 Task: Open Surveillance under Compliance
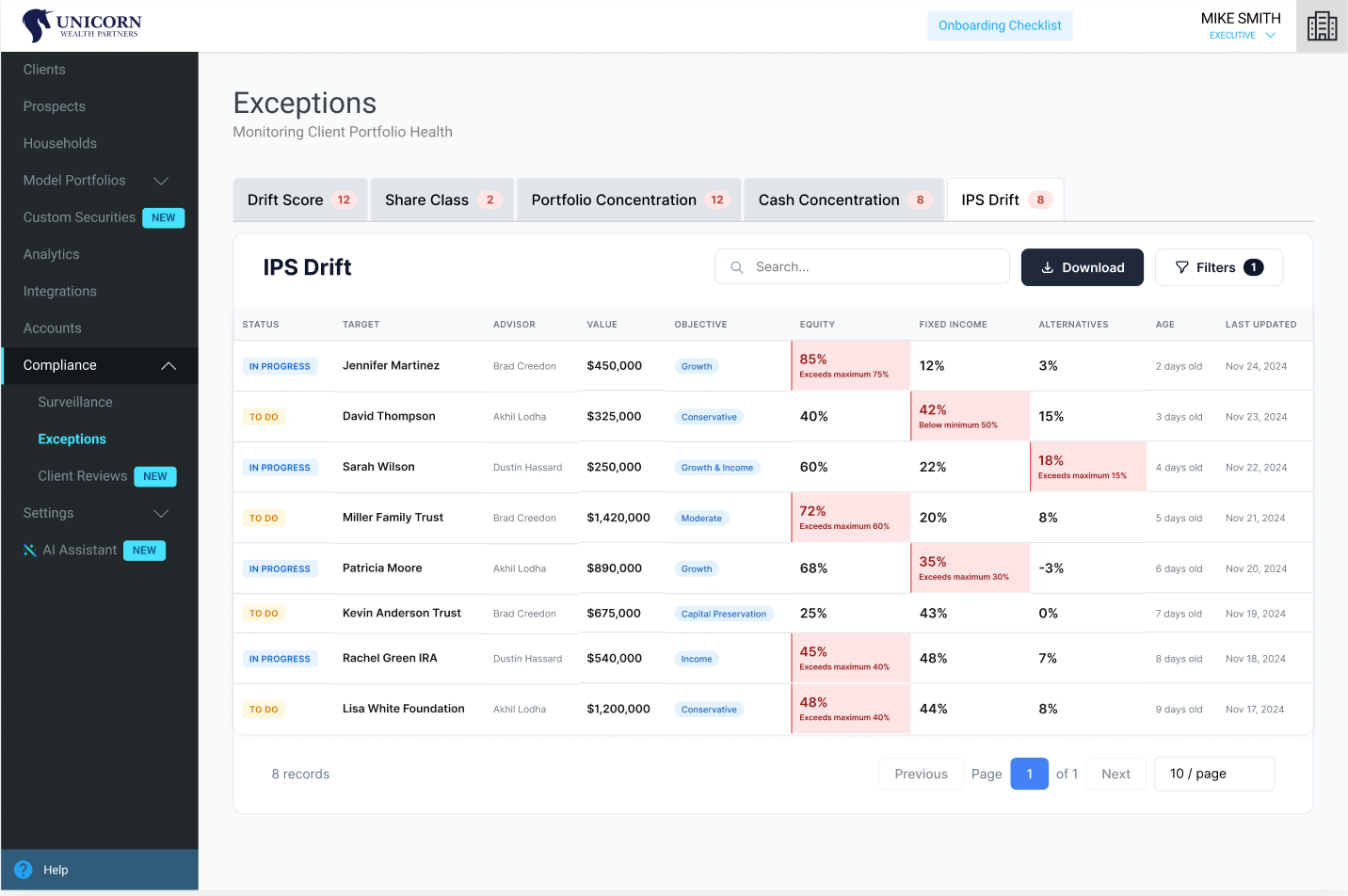[x=75, y=402]
